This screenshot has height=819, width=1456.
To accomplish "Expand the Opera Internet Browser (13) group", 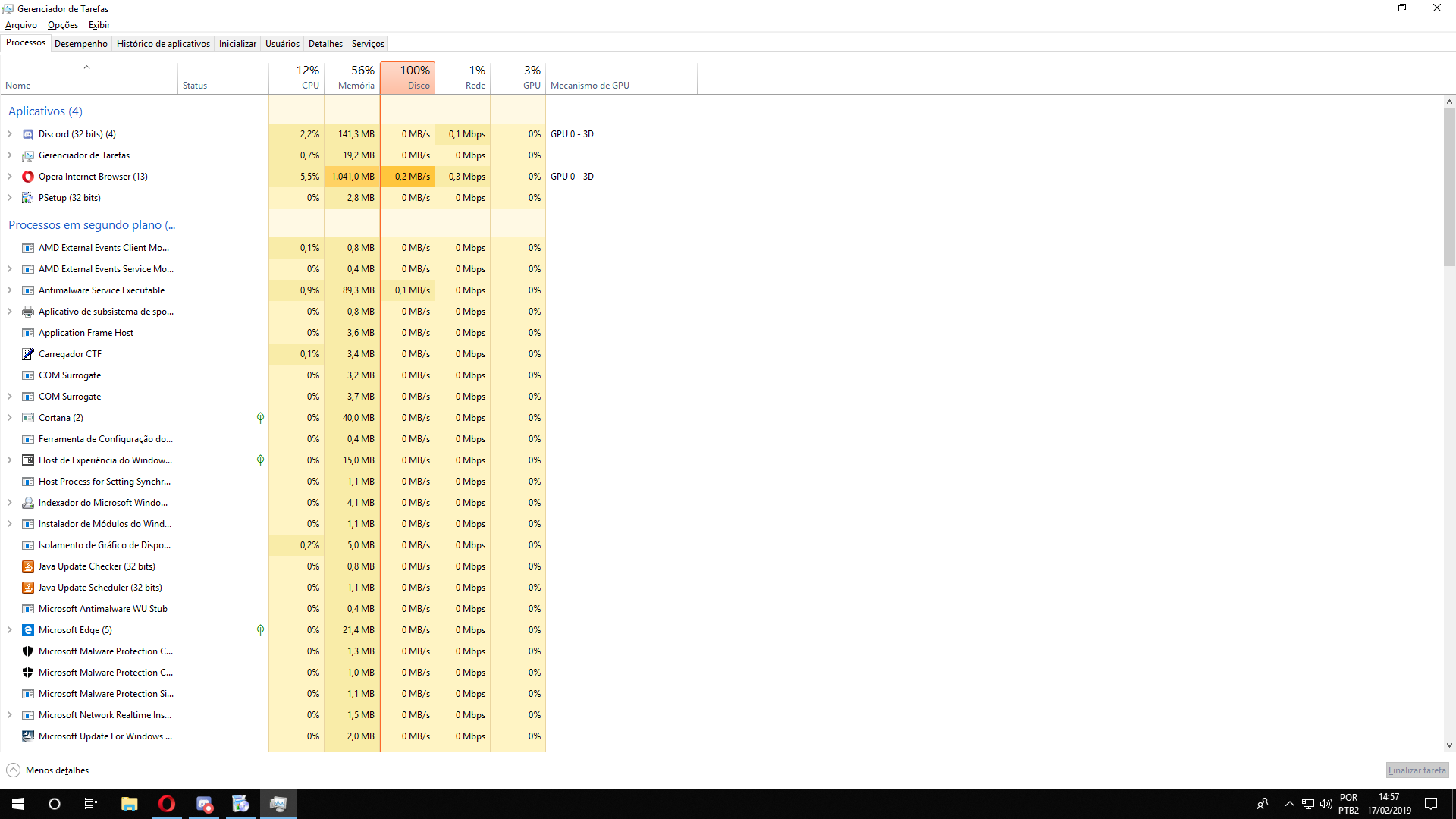I will pyautogui.click(x=10, y=177).
